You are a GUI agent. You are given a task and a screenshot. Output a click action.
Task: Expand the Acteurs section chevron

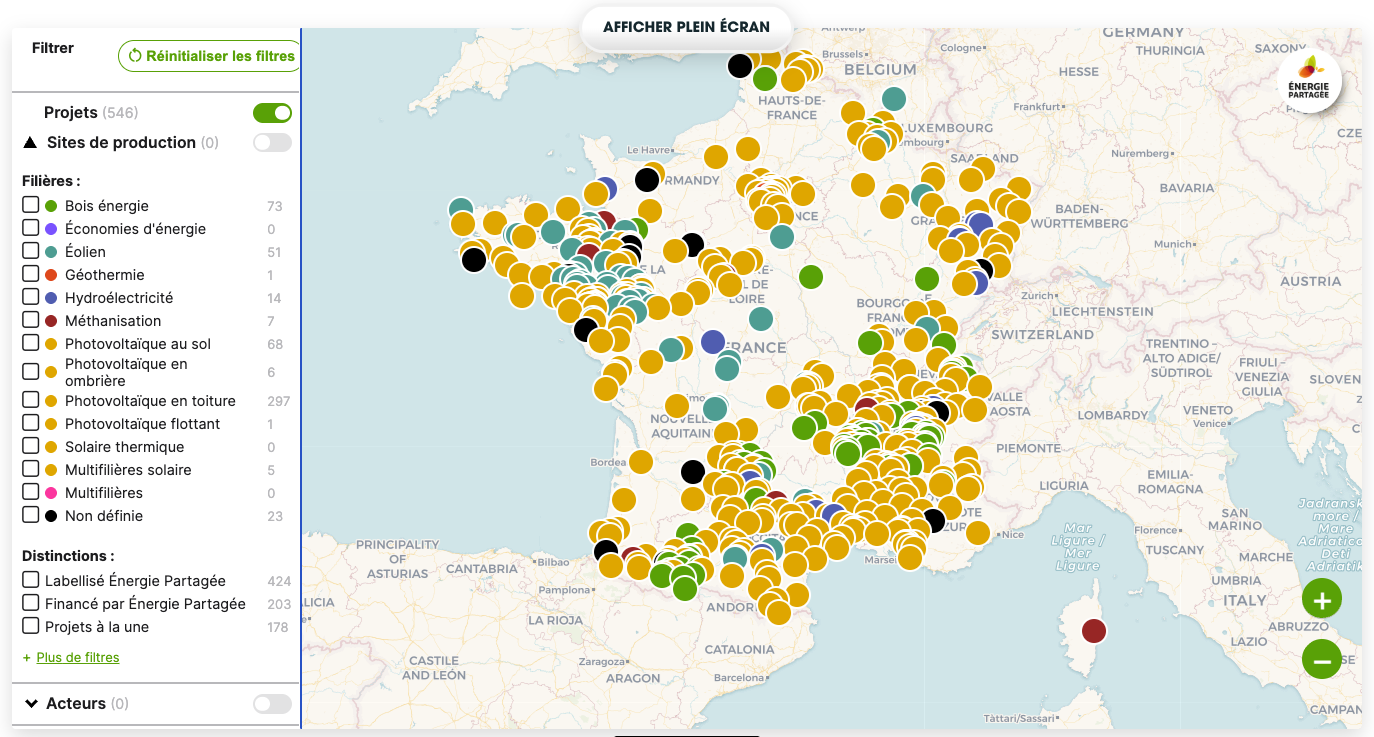(x=31, y=704)
